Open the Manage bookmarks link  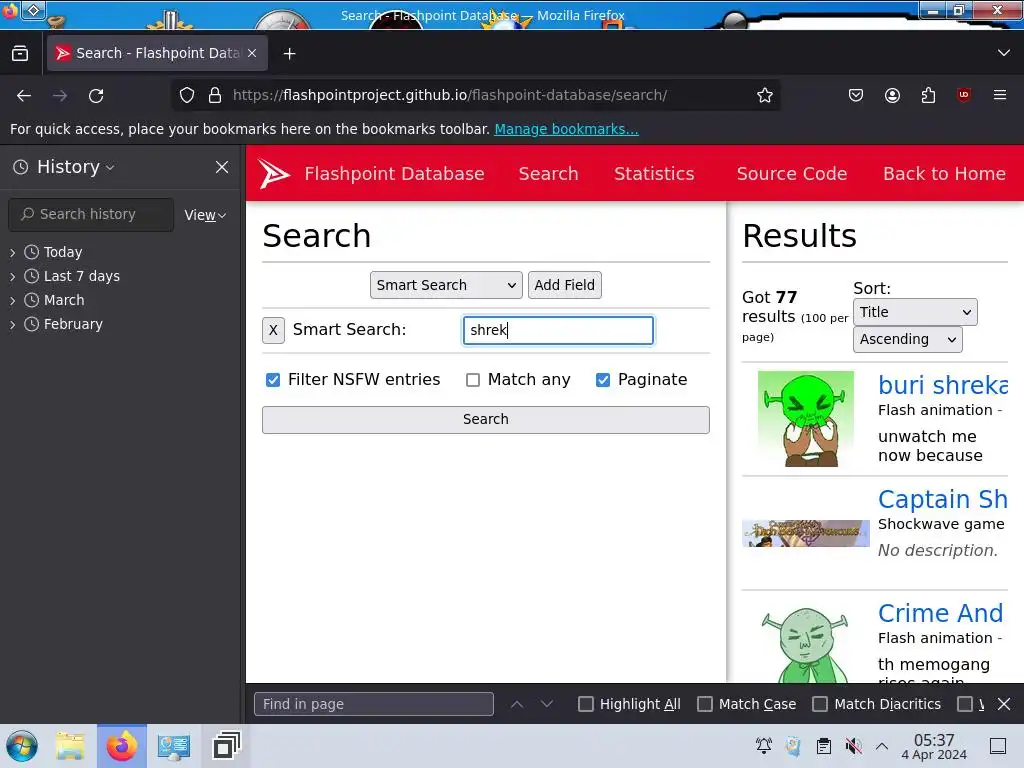tap(566, 129)
